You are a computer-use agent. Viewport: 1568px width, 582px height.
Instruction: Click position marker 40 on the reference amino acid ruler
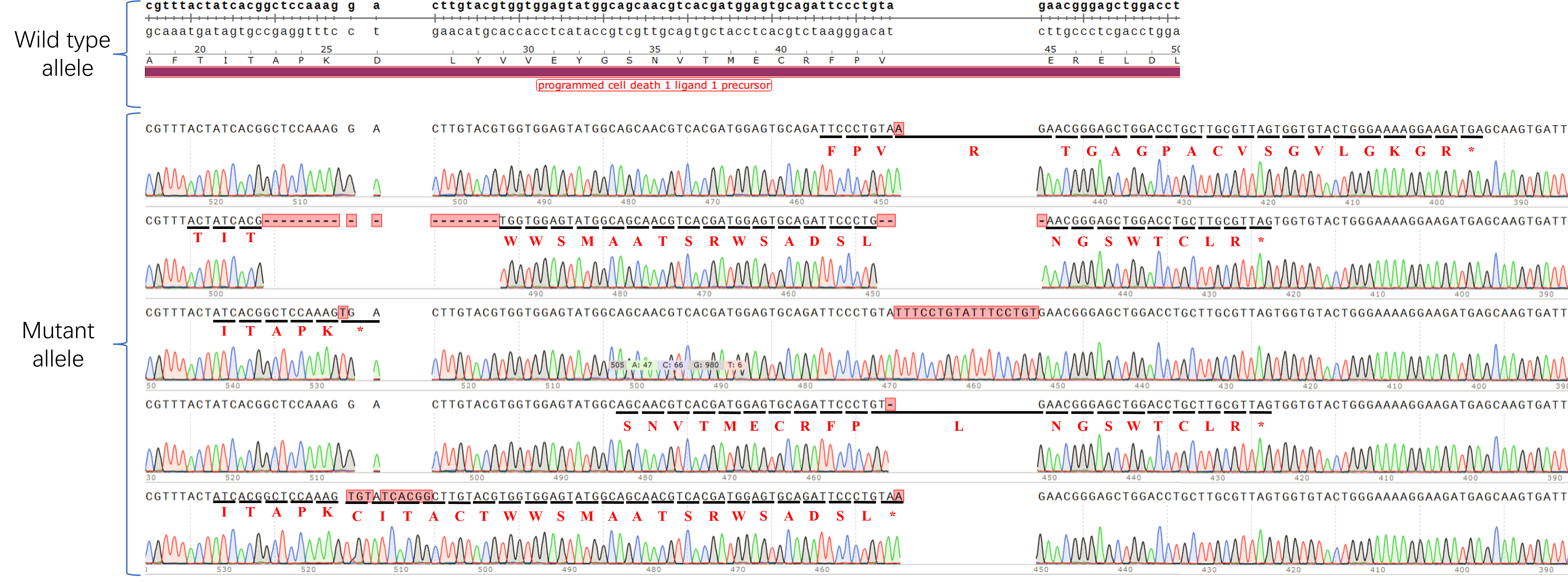(x=781, y=49)
